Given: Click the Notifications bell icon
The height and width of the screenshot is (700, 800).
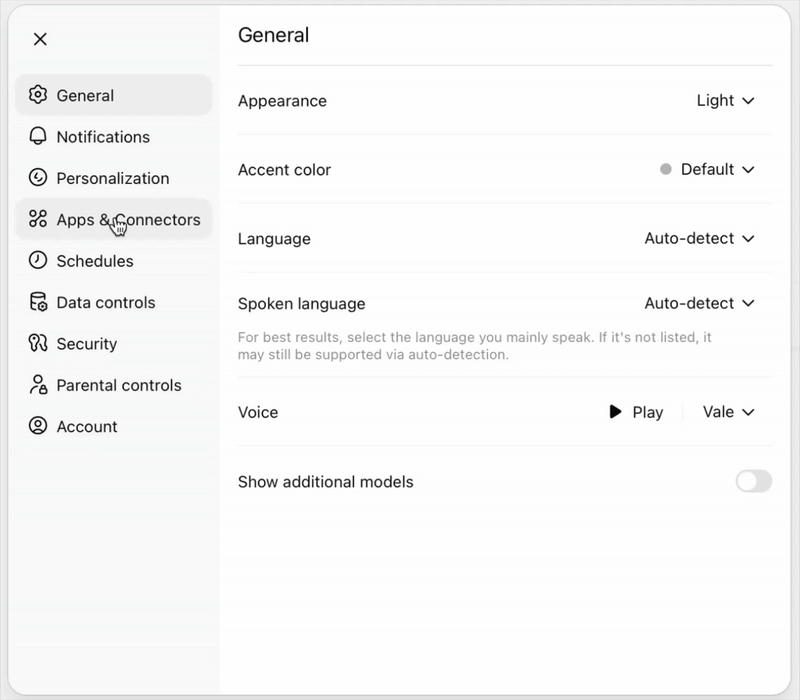Looking at the screenshot, I should point(37,136).
